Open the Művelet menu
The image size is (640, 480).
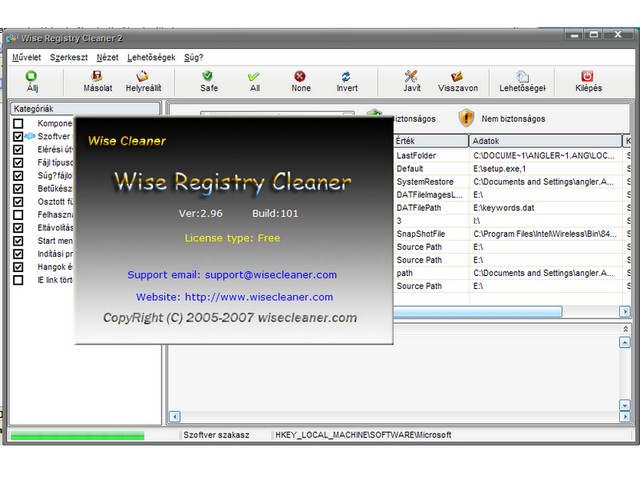coord(27,58)
